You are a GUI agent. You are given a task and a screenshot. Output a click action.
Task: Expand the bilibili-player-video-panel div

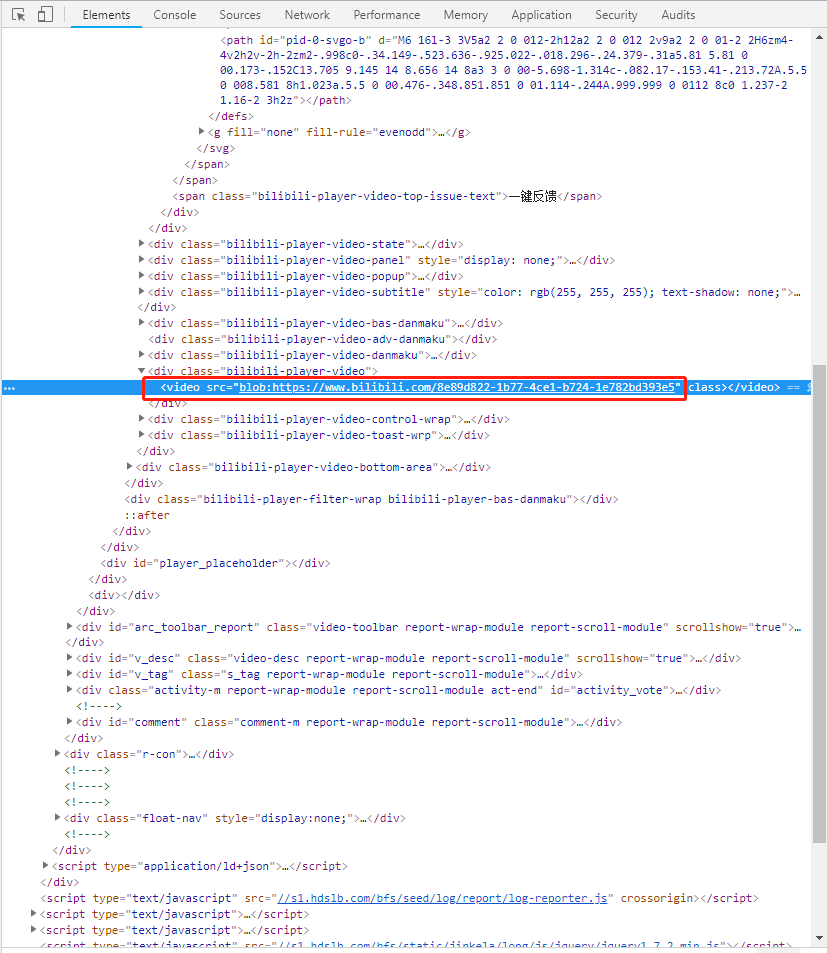142,260
